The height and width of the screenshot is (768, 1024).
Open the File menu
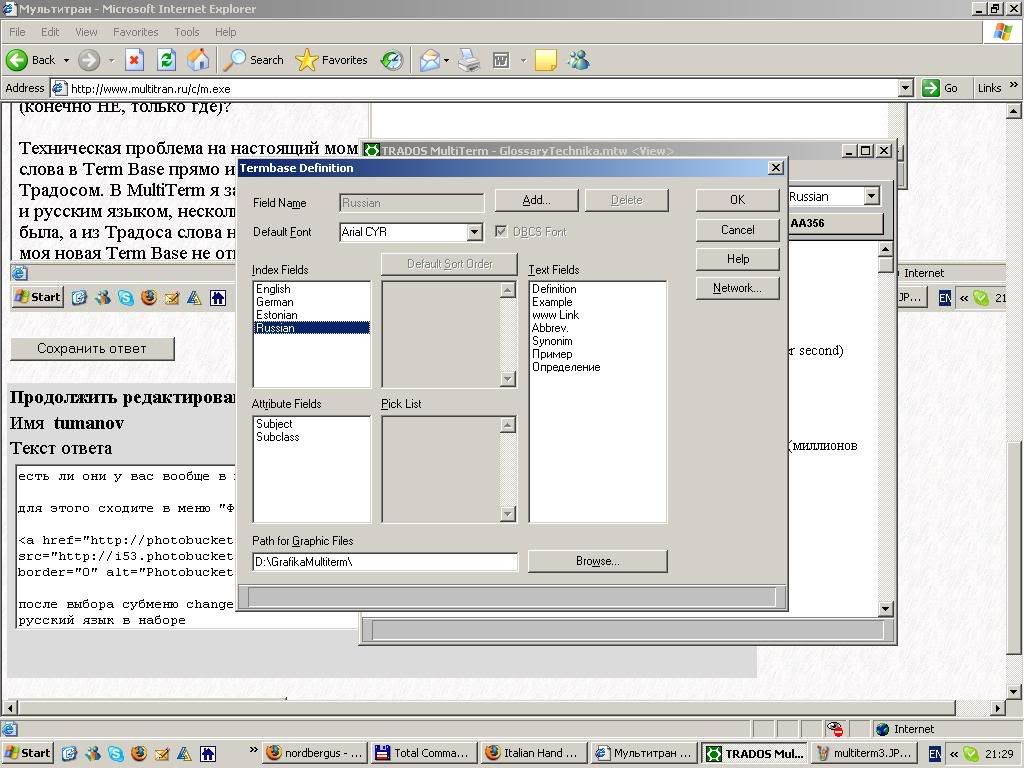click(x=17, y=32)
